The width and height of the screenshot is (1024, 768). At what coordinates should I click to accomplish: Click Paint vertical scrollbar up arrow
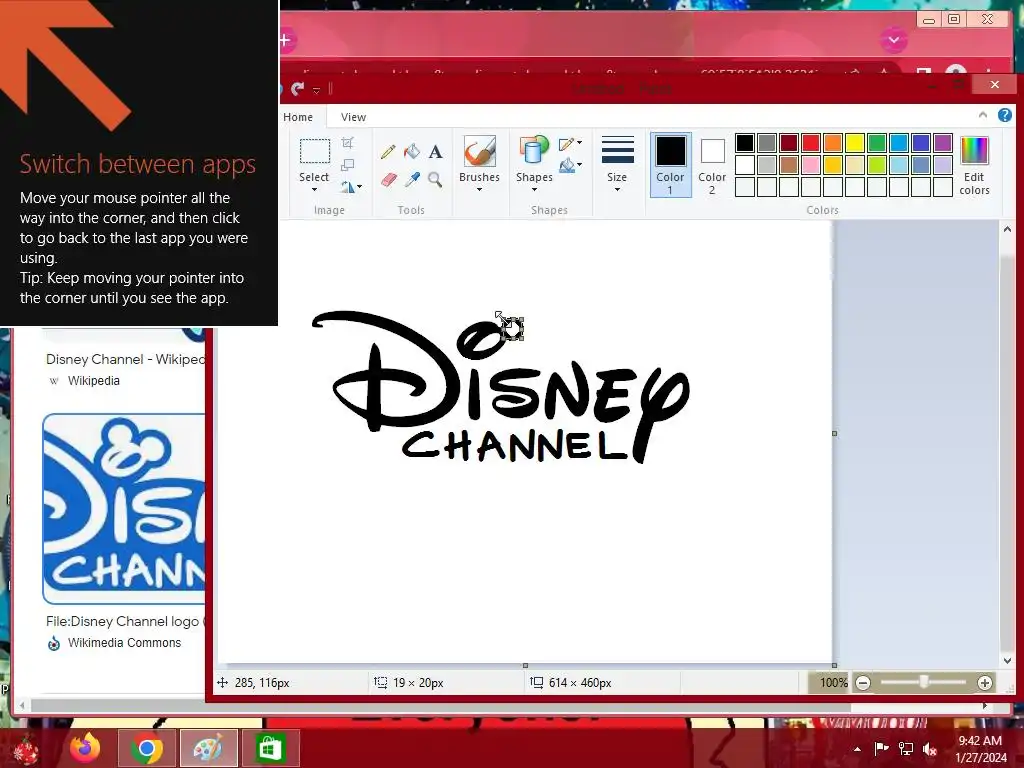1007,229
